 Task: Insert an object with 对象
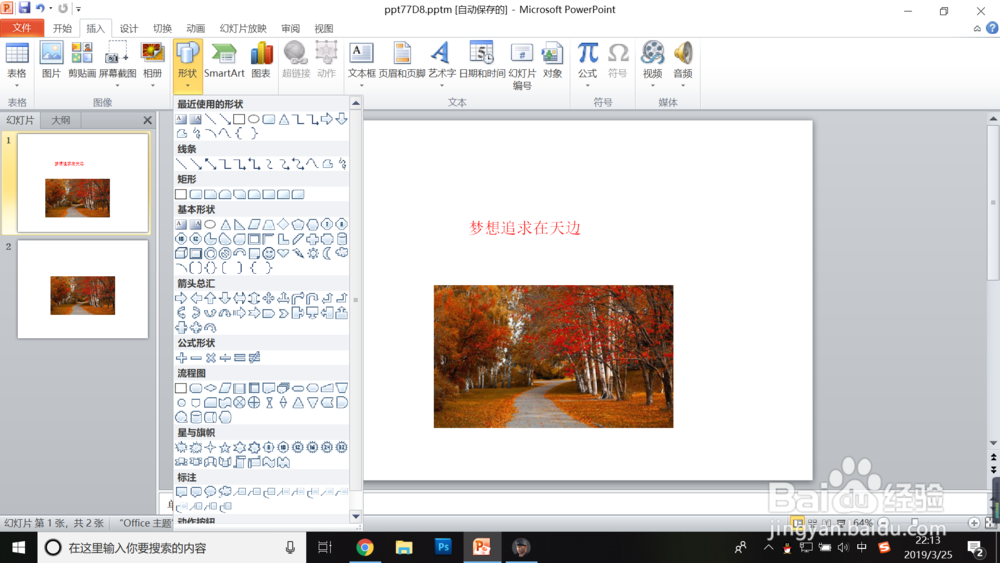coord(552,60)
